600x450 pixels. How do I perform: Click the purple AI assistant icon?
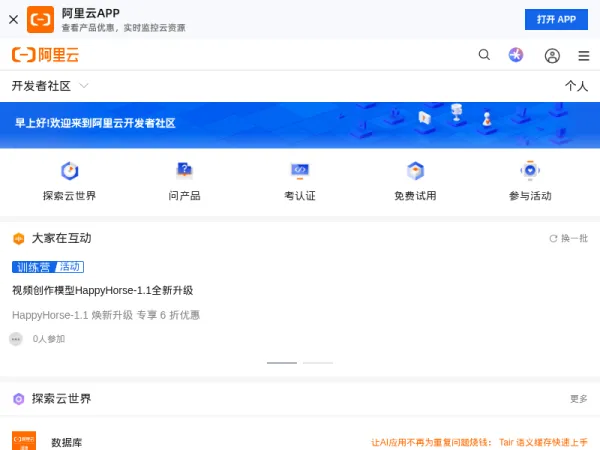click(x=516, y=55)
